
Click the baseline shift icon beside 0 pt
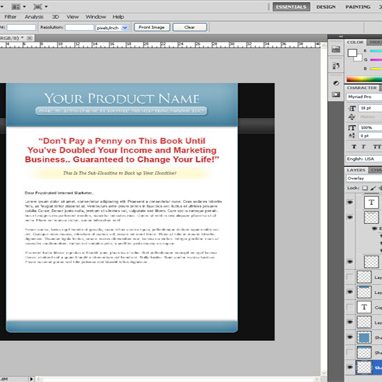click(x=352, y=136)
